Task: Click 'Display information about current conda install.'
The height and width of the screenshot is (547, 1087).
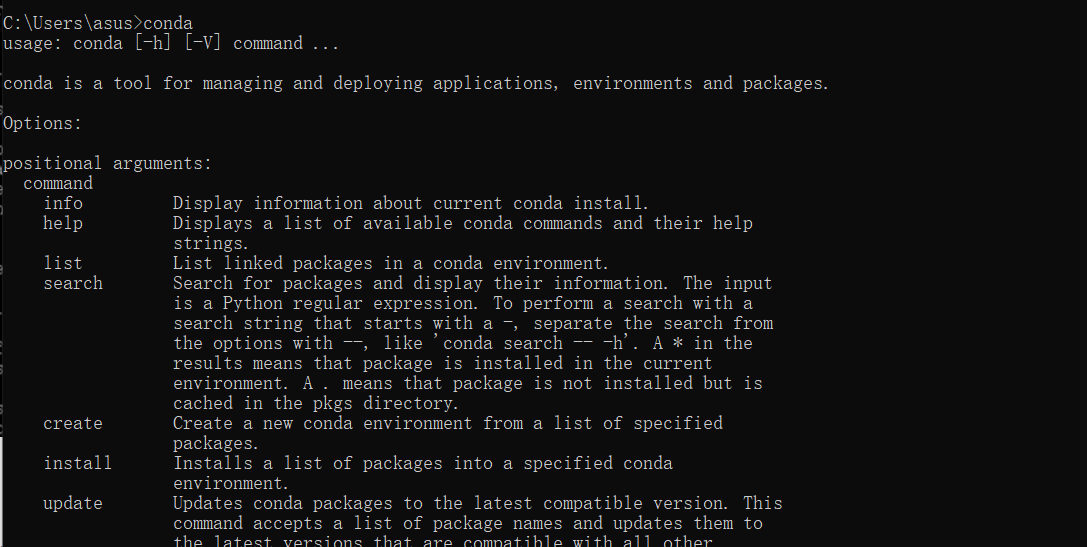Action: tap(411, 204)
